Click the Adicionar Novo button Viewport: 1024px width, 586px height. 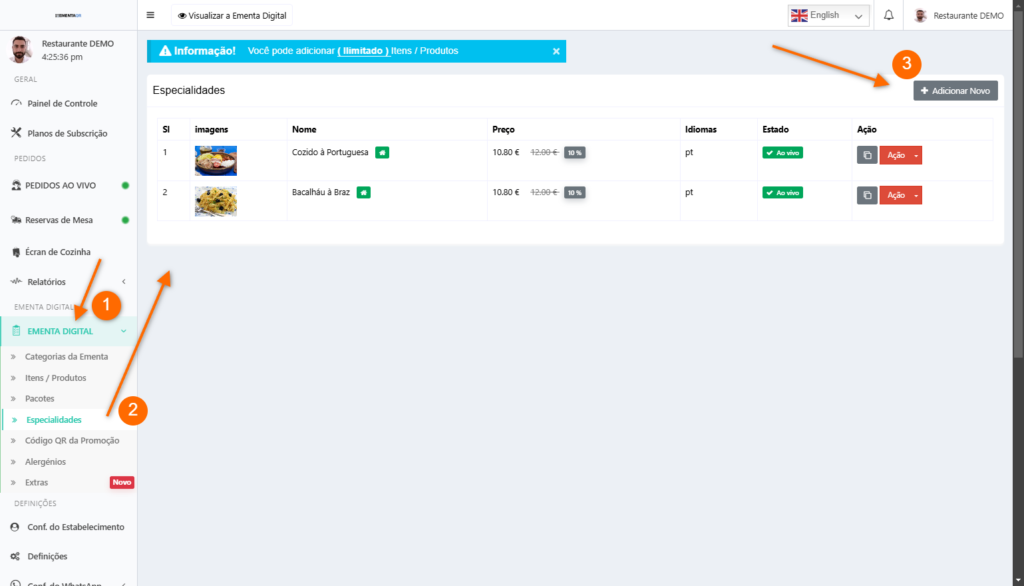point(955,91)
